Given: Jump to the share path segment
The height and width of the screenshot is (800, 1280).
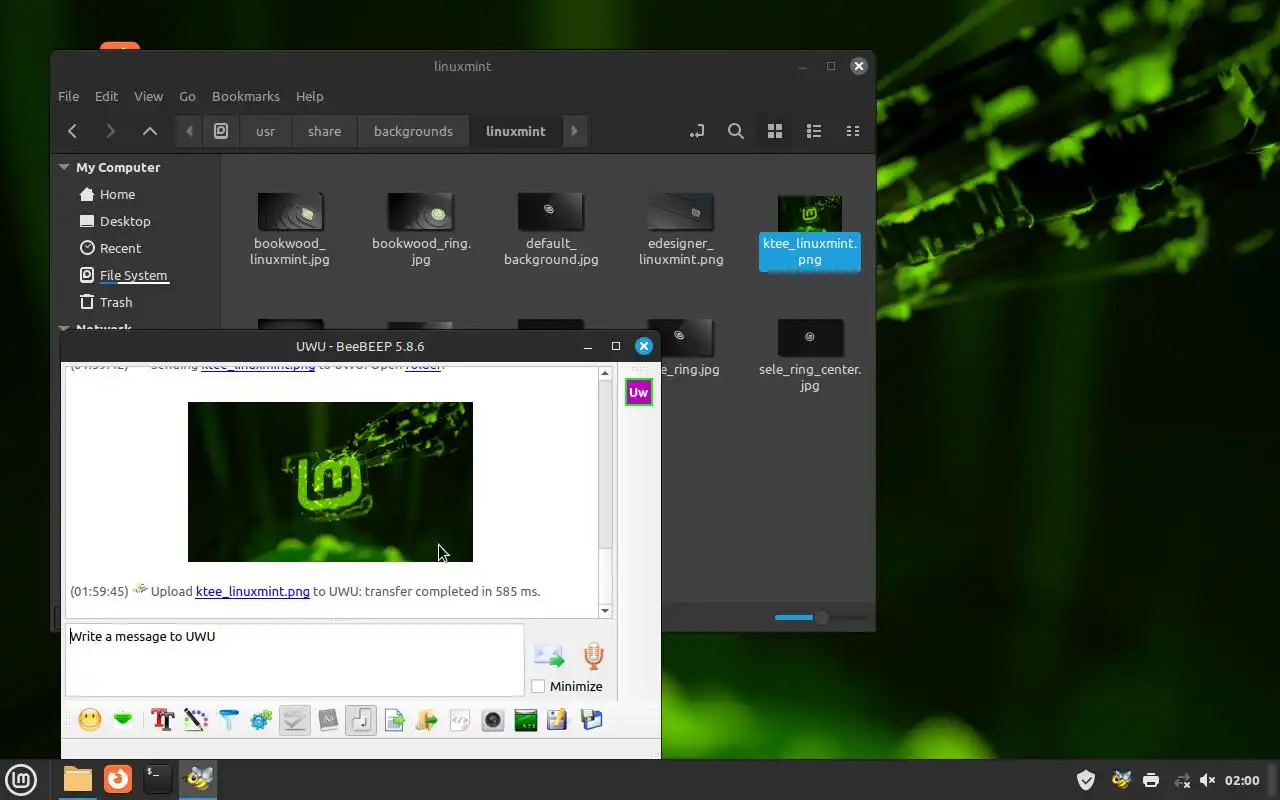Looking at the screenshot, I should (324, 131).
